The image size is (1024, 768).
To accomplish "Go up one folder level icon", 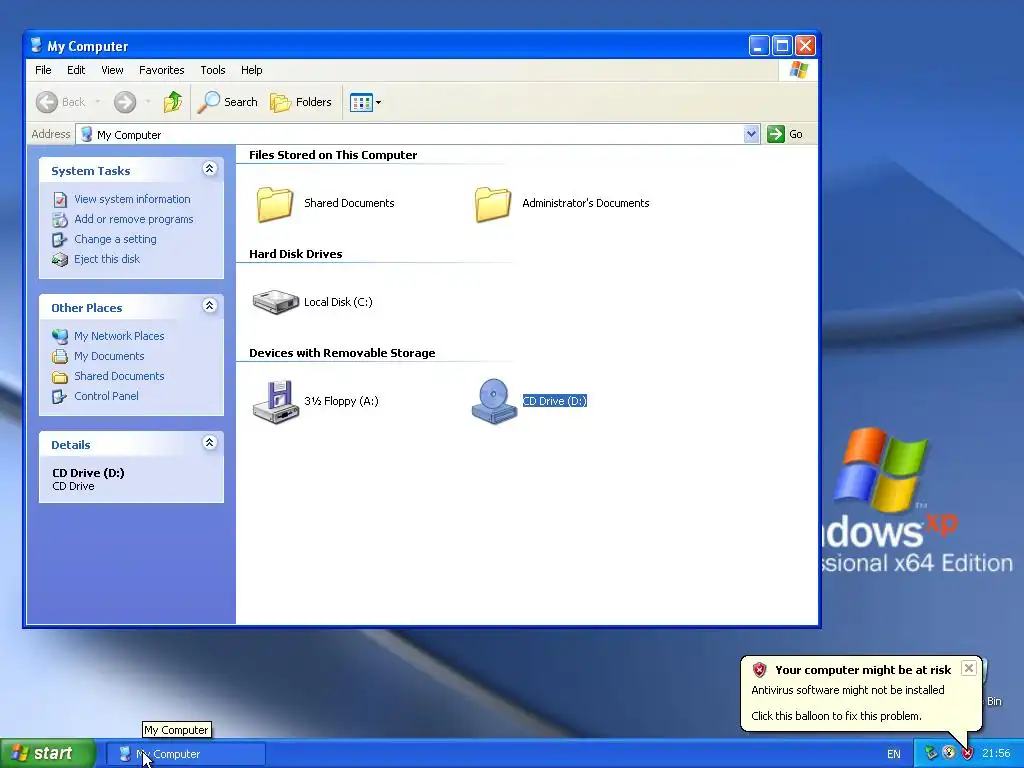I will click(173, 102).
